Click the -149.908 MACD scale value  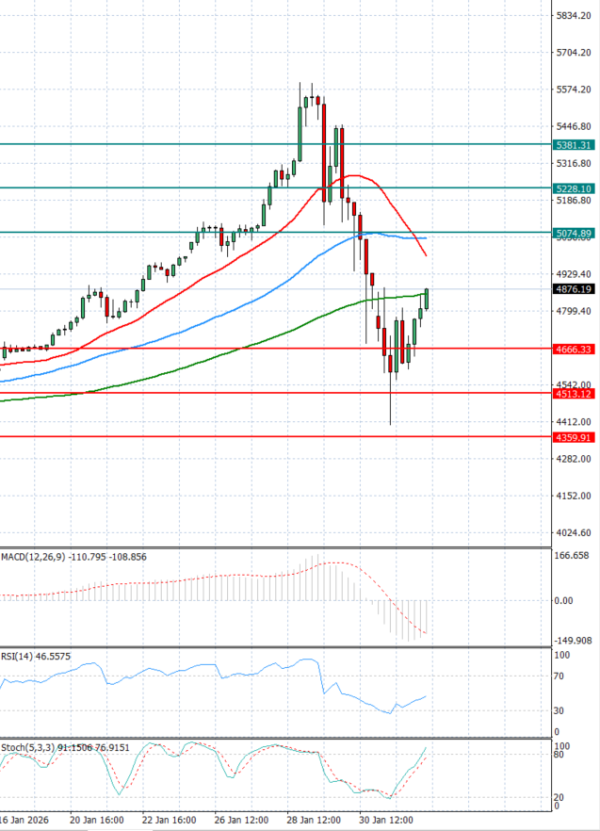click(573, 641)
